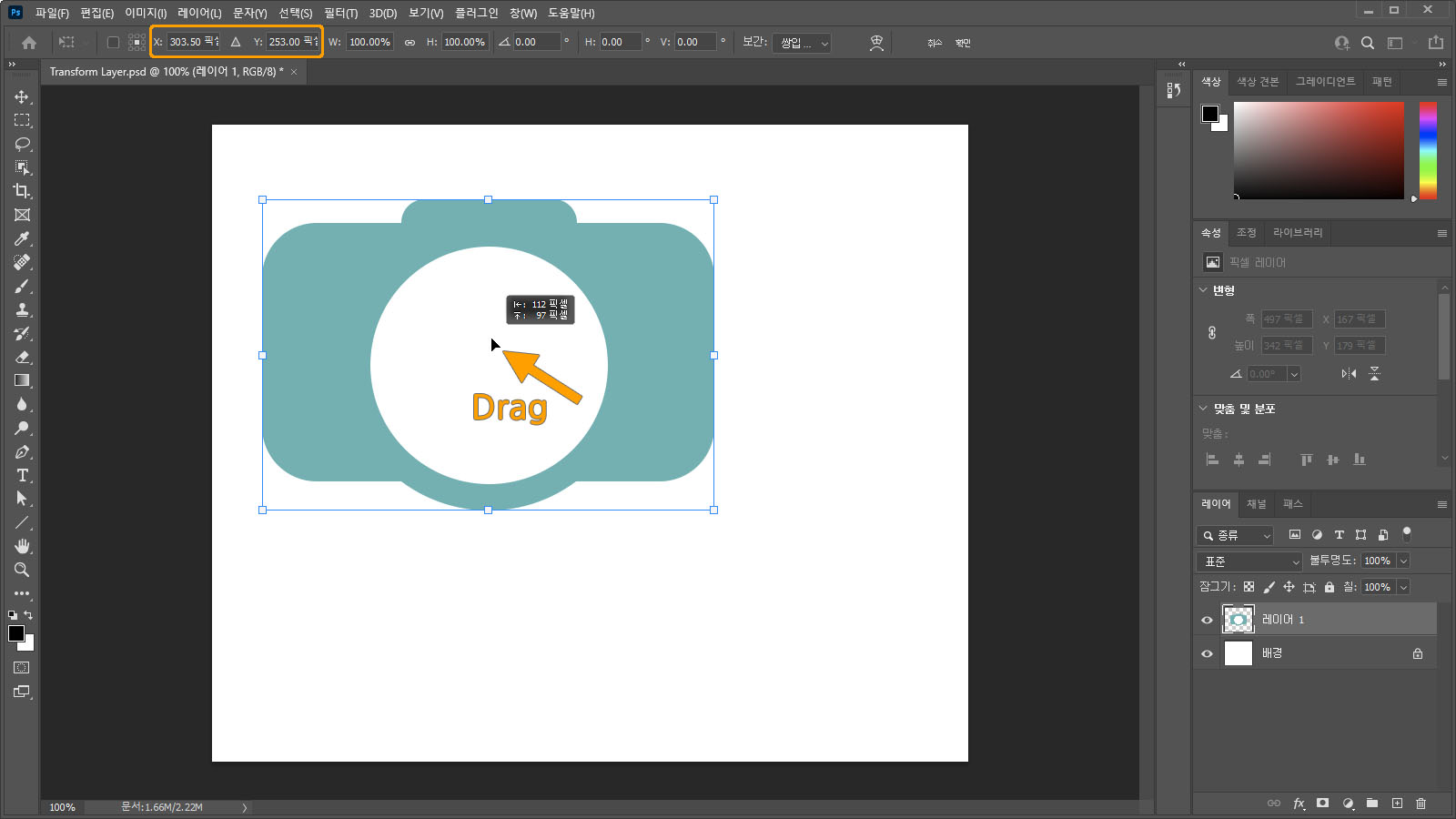The width and height of the screenshot is (1456, 819).
Task: Select the Path Selection tool
Action: click(x=22, y=499)
